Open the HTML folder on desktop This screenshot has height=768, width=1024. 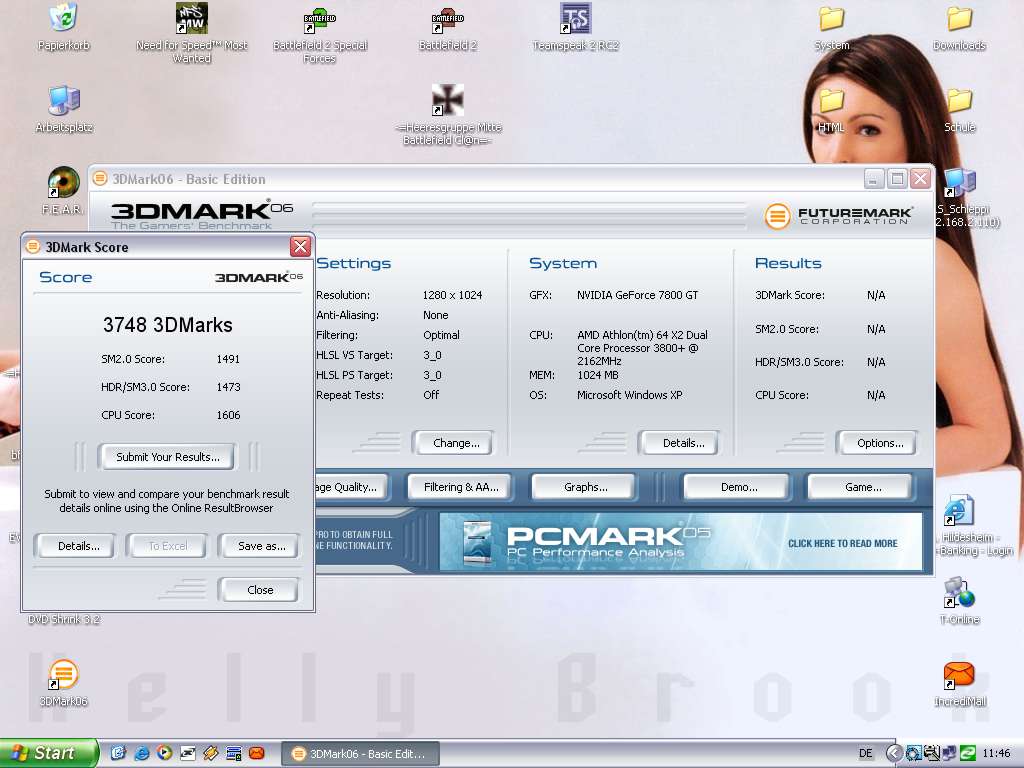coord(831,110)
